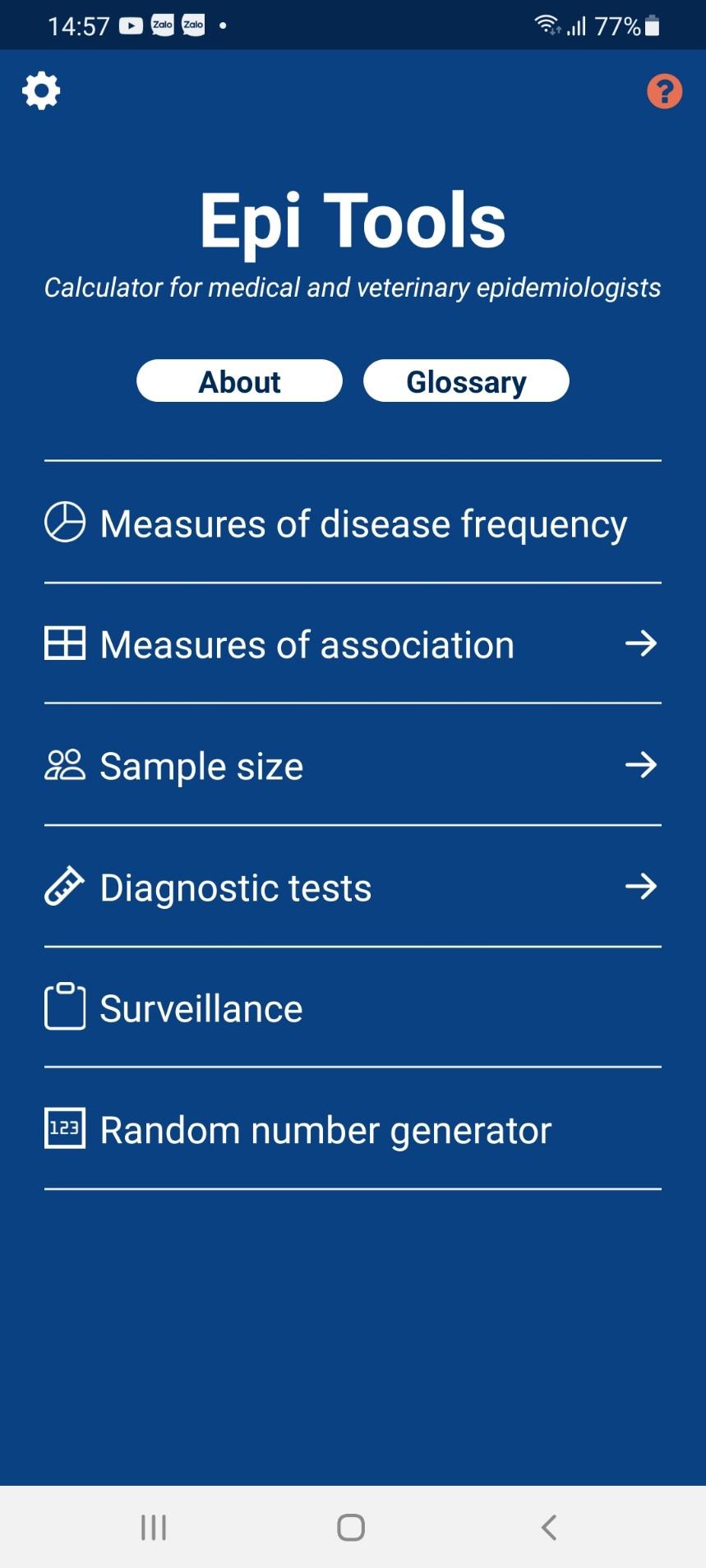The height and width of the screenshot is (1568, 706).
Task: Open the Glossary
Action: 466,381
